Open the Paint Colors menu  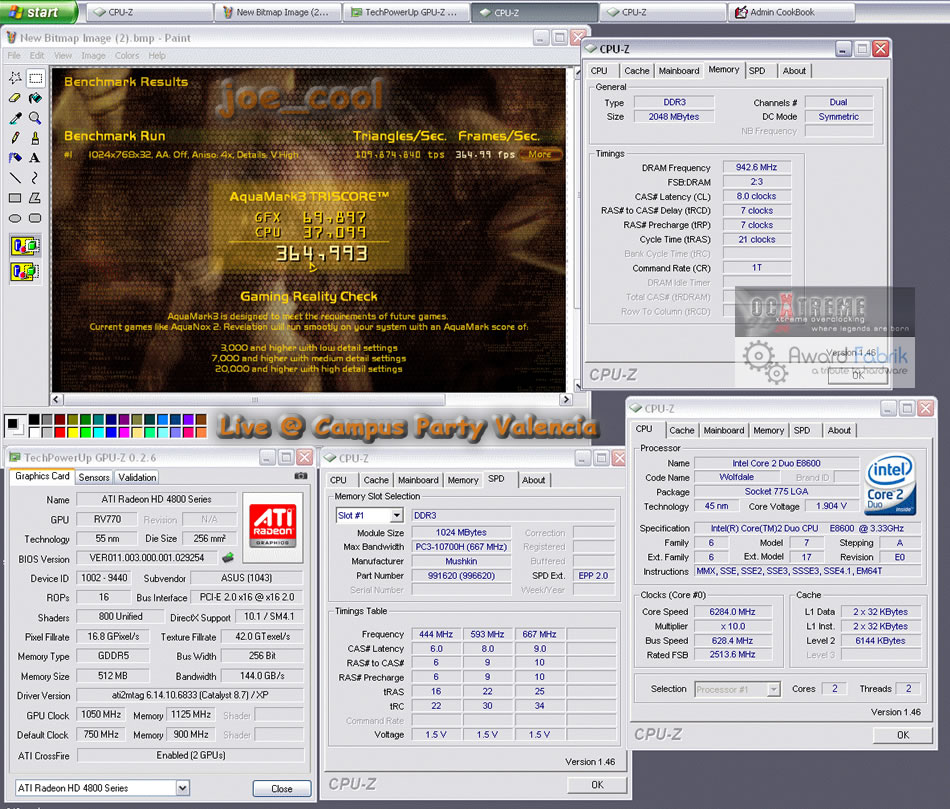(x=127, y=55)
